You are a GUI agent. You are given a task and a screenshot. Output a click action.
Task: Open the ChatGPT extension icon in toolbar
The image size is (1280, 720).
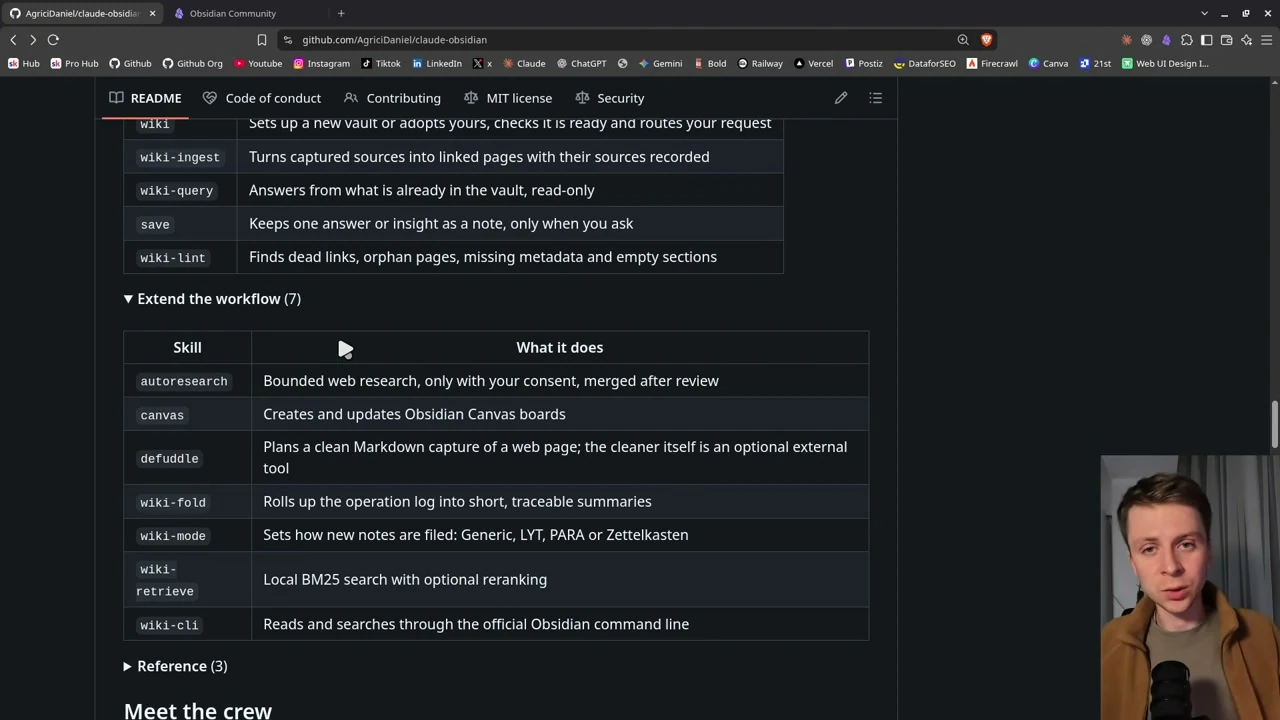pyautogui.click(x=1147, y=40)
